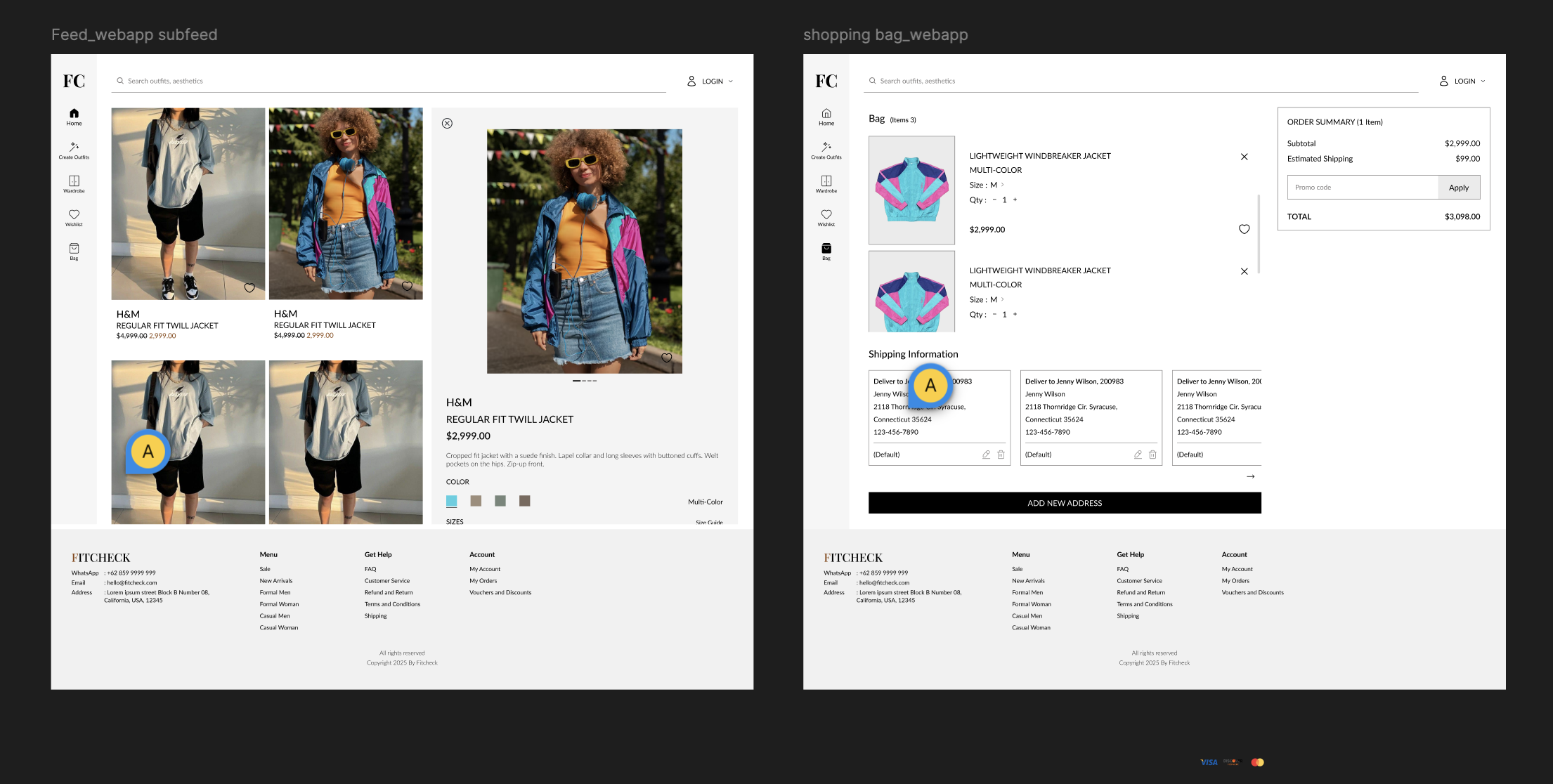Edit the first shipping address card
Image resolution: width=1553 pixels, height=784 pixels.
987,455
